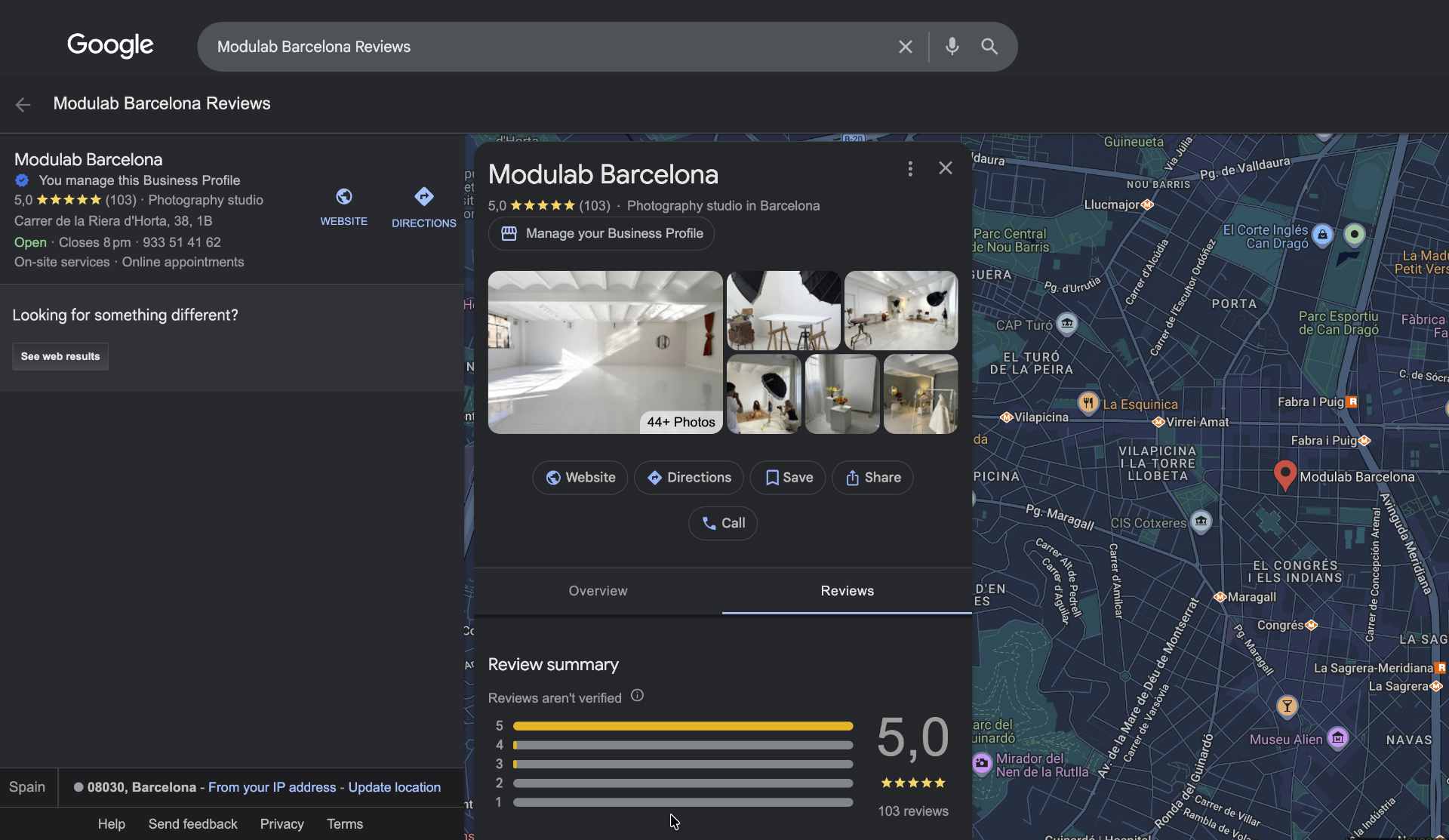Click Update location link

(x=394, y=787)
